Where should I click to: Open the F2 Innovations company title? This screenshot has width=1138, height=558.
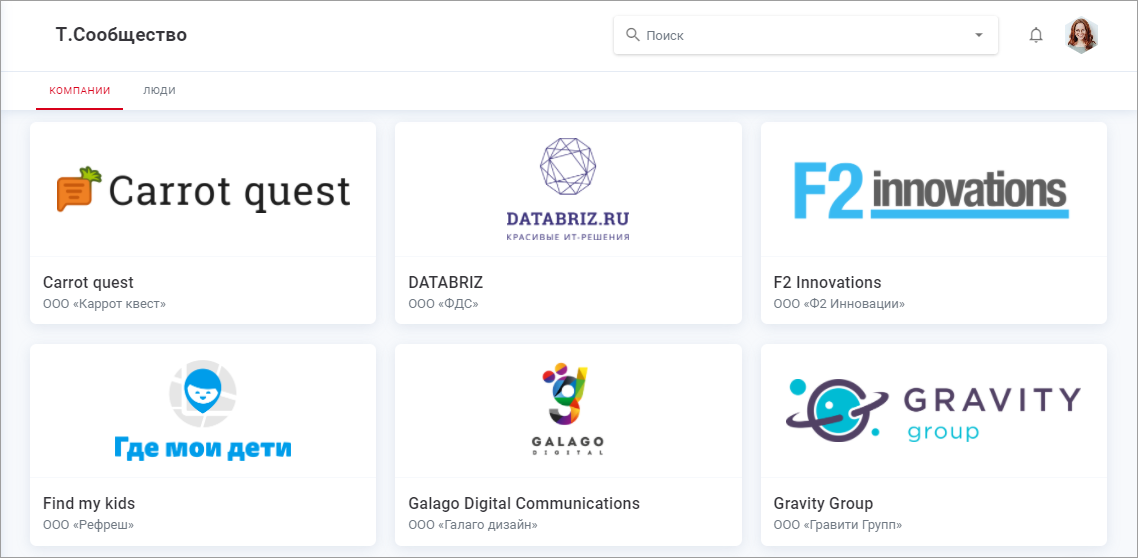point(827,282)
